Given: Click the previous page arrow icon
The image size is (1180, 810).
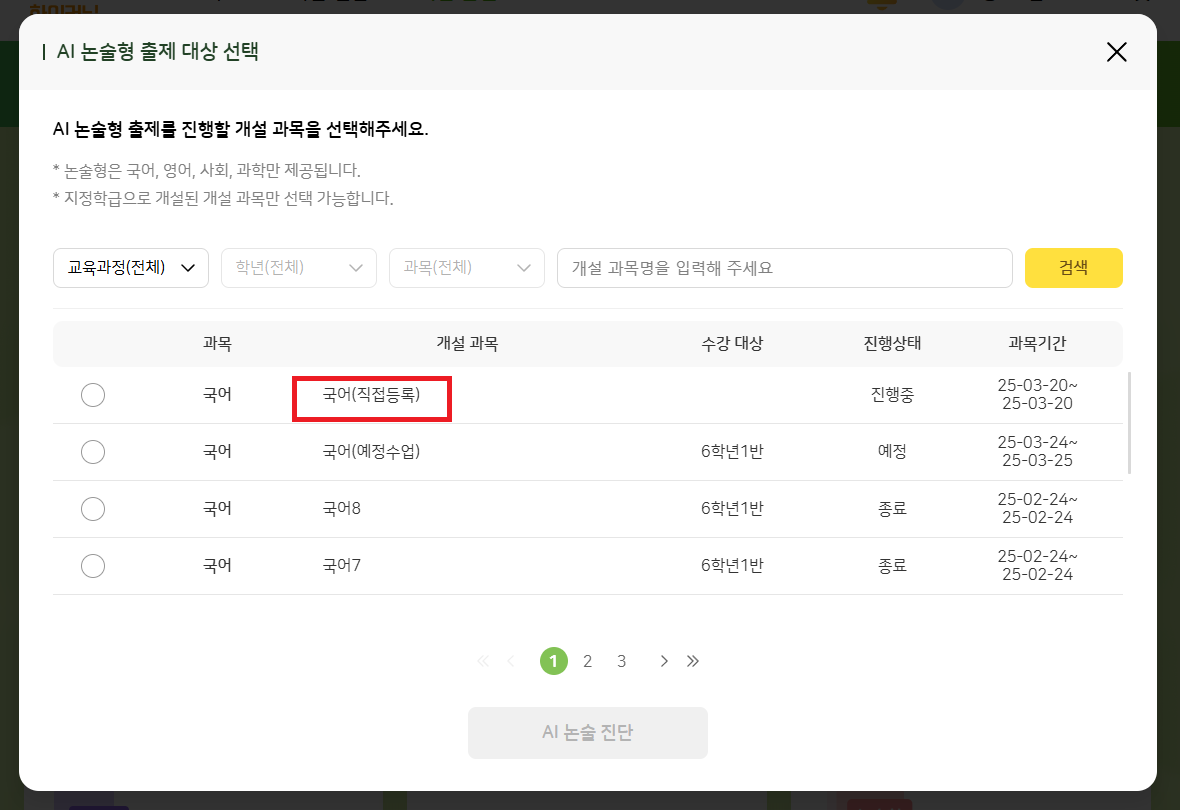Looking at the screenshot, I should coord(511,661).
